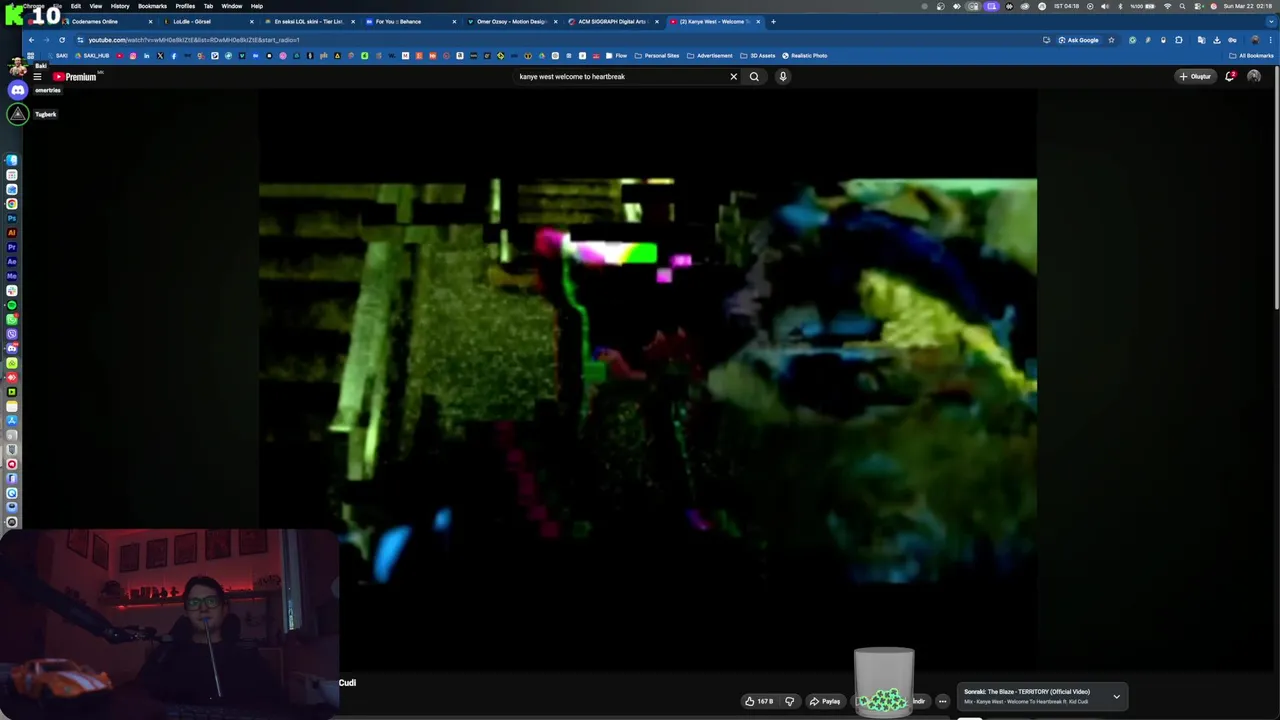1280x720 pixels.
Task: Open the Bookmarks menu
Action: (x=152, y=6)
